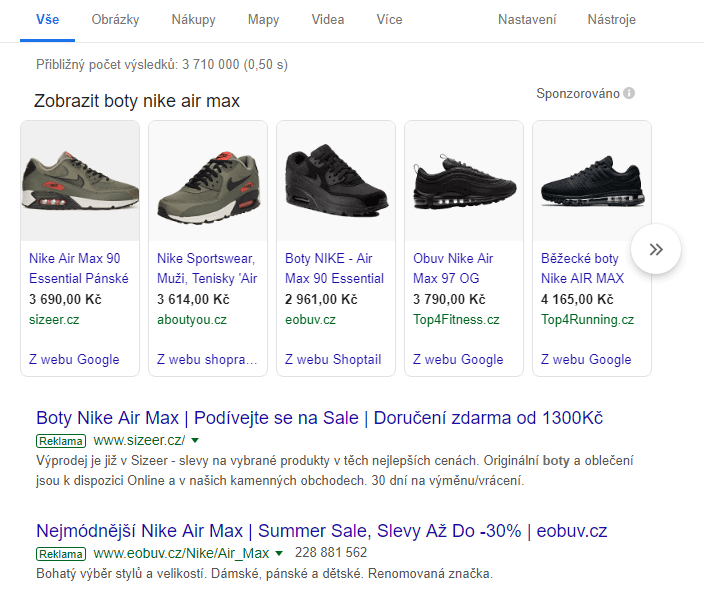Click the Nike Sportswear Muži Tenisky link
This screenshot has width=704, height=602.
[207, 268]
